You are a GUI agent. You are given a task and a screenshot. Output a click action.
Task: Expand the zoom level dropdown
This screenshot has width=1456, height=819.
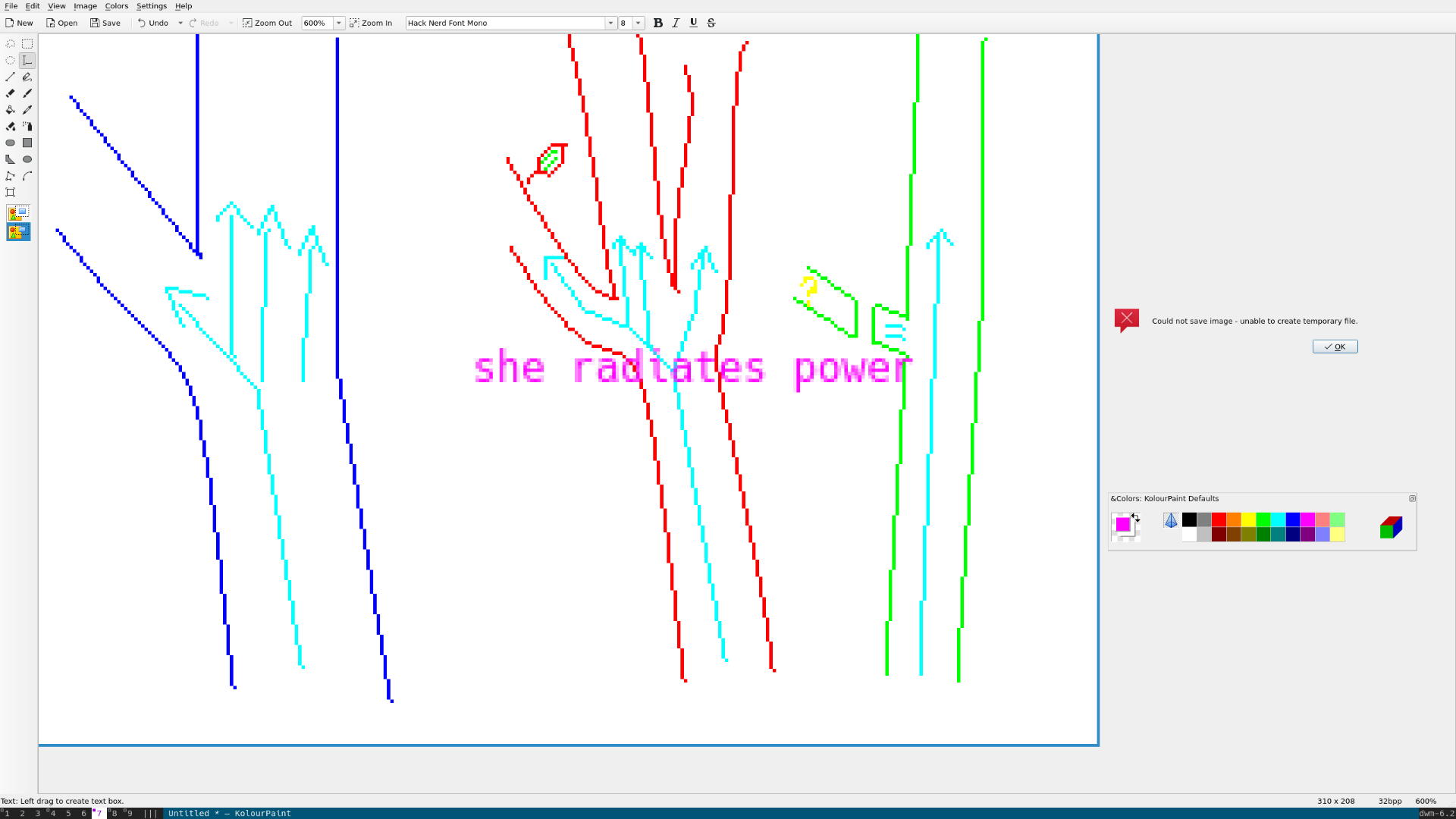pyautogui.click(x=339, y=23)
